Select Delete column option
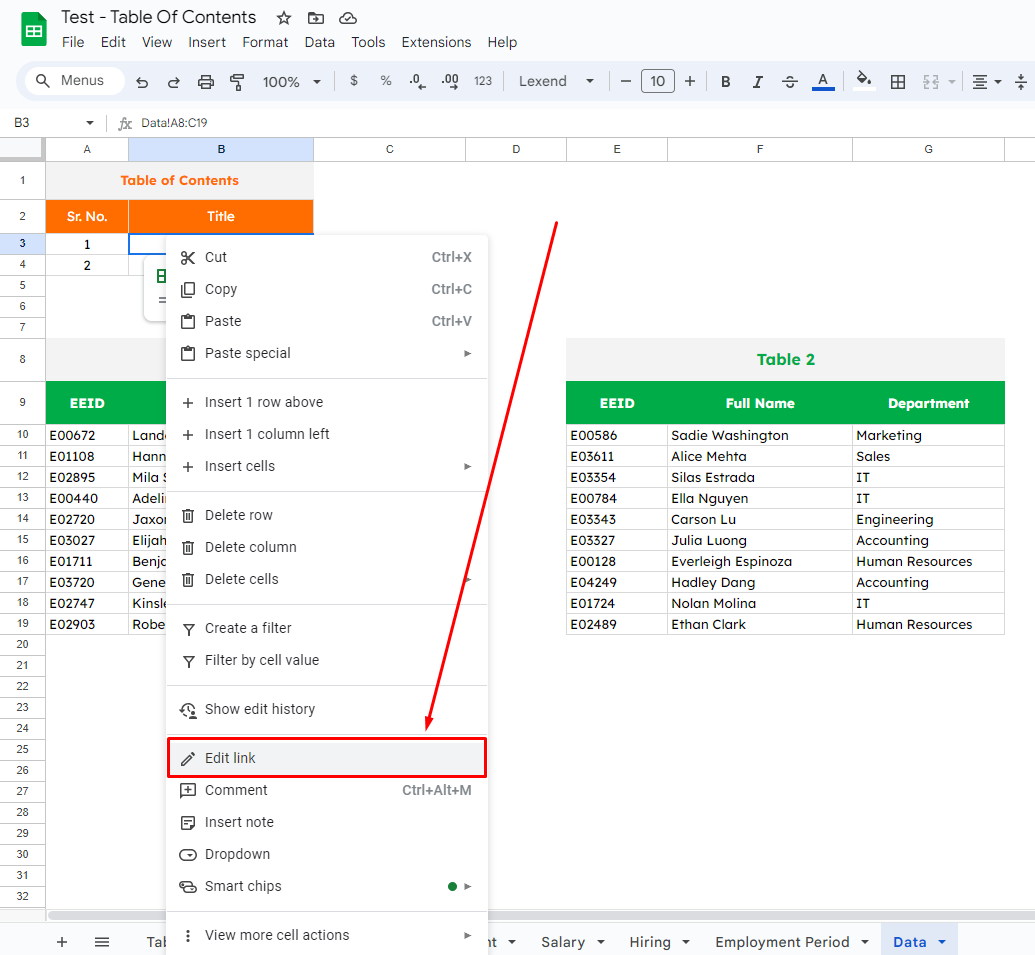Image resolution: width=1035 pixels, height=955 pixels. (327, 547)
